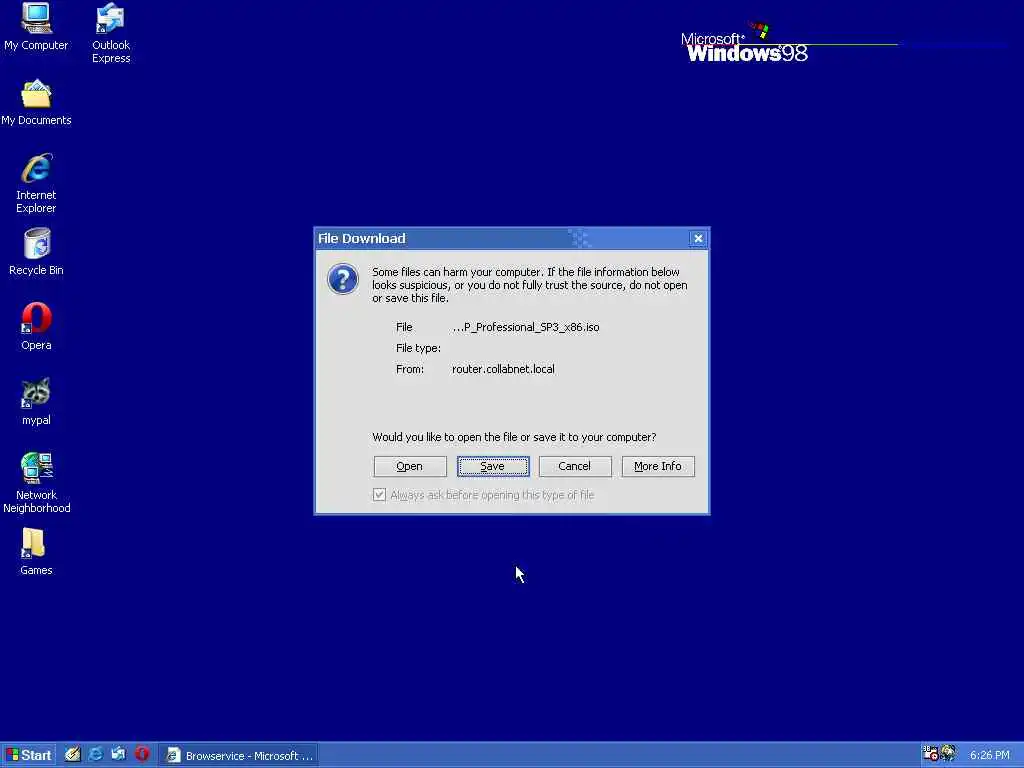Click the router.collabnet.local source text
The width and height of the screenshot is (1024, 768).
(503, 369)
